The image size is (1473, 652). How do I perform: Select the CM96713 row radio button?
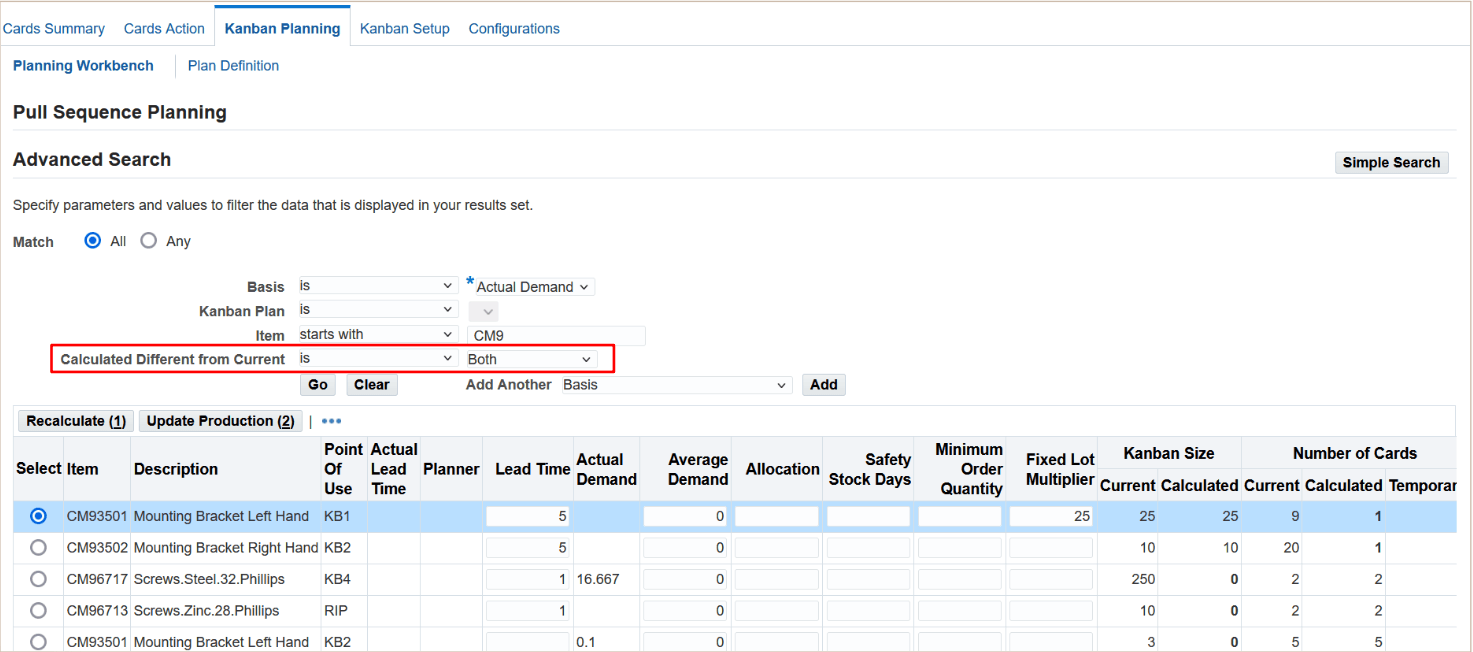(38, 610)
